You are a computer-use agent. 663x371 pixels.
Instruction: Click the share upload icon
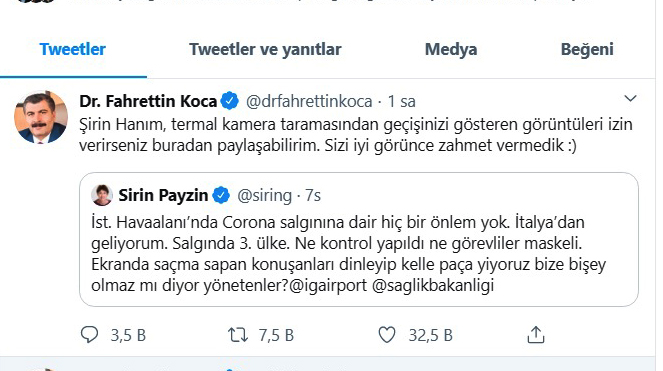tap(536, 335)
